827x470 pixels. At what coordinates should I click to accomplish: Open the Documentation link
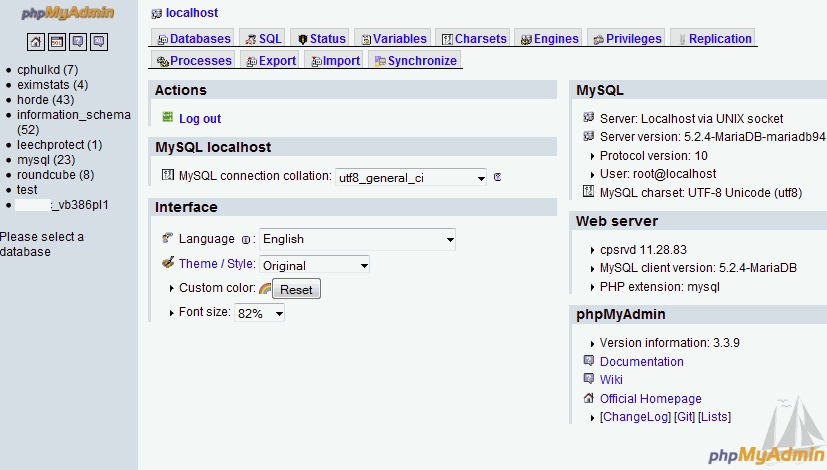pos(641,362)
